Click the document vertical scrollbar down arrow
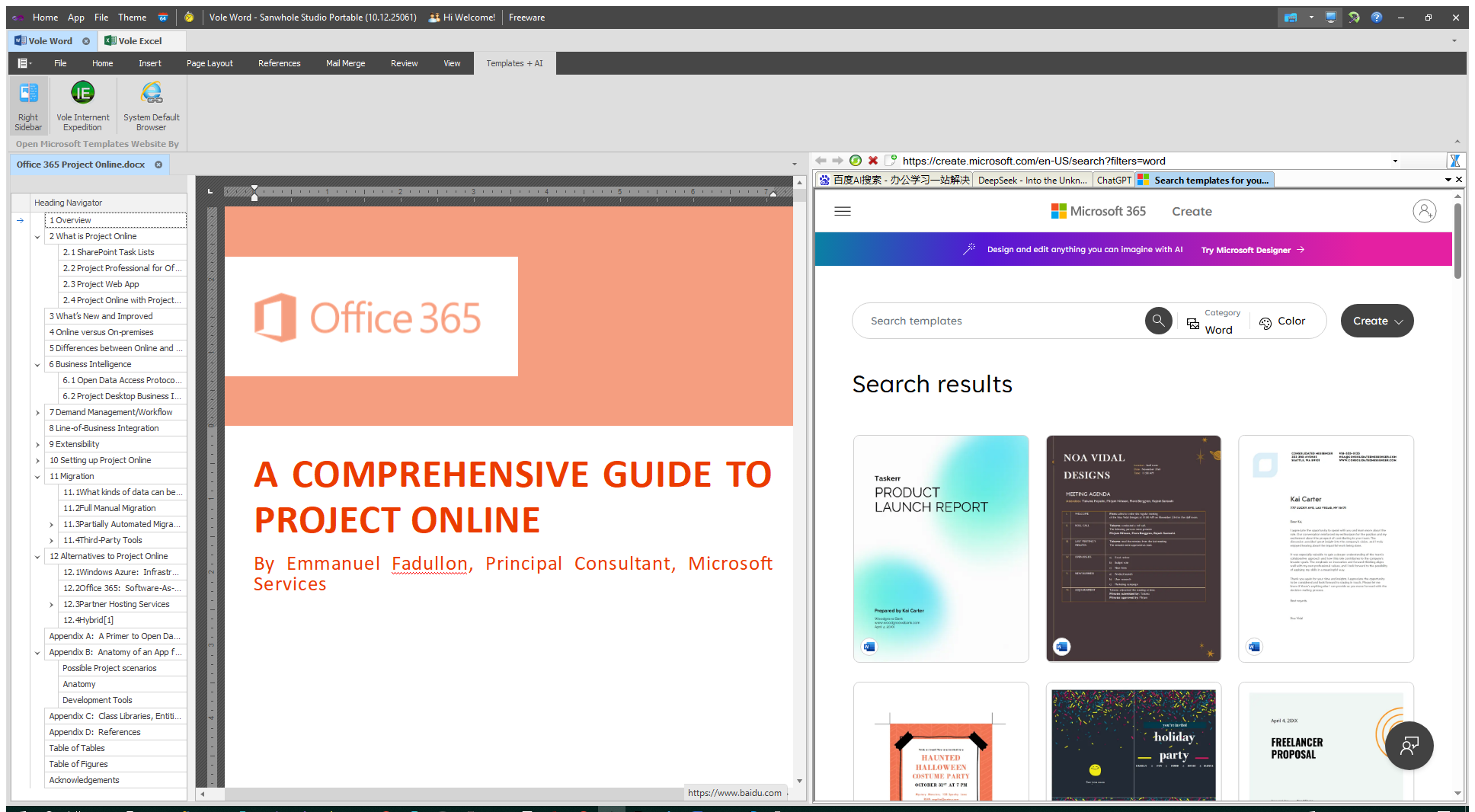Viewport: 1475px width, 812px height. [799, 781]
